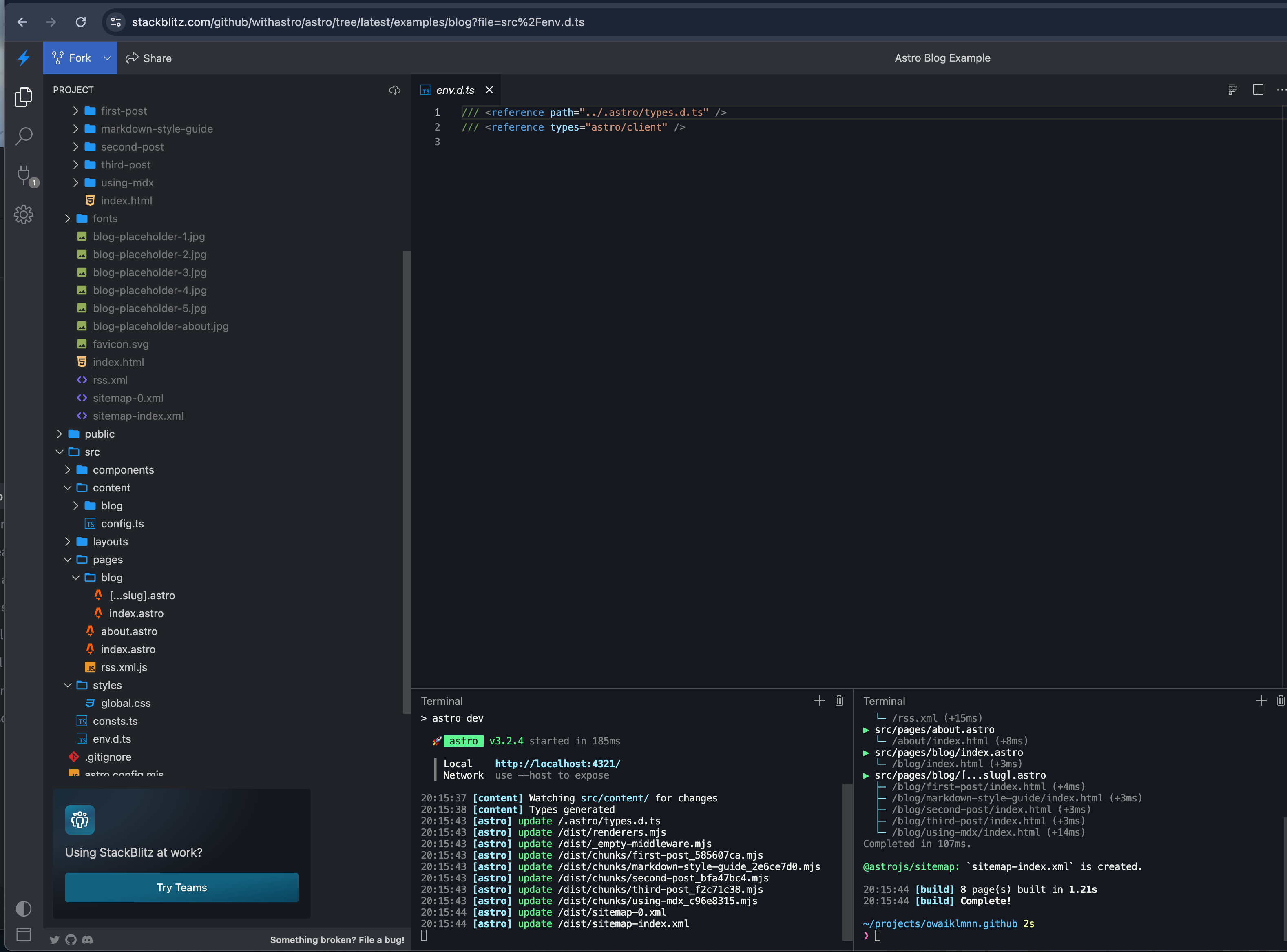The width and height of the screenshot is (1287, 952).
Task: Open StackBlitz Twitter link icon
Action: [x=55, y=940]
